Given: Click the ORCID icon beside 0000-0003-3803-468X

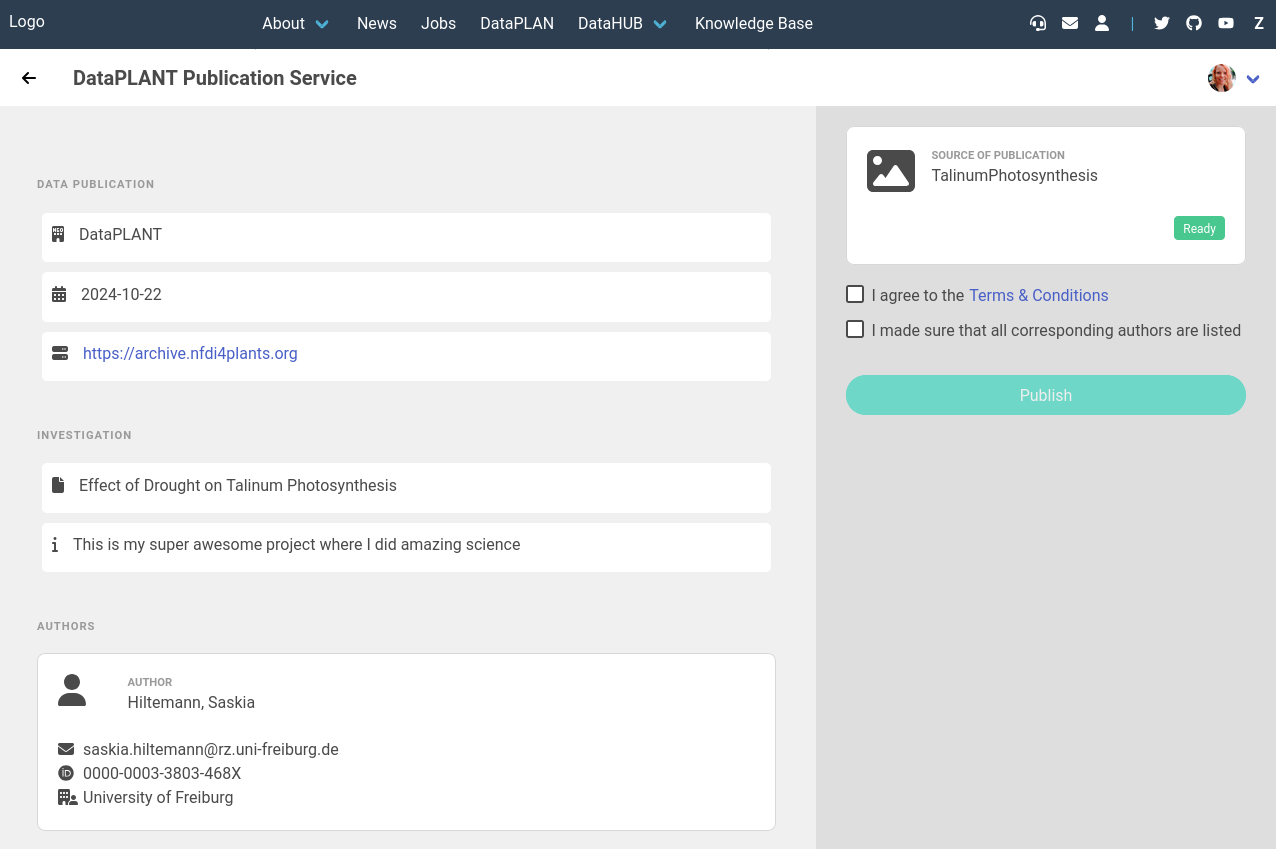Looking at the screenshot, I should pyautogui.click(x=66, y=773).
